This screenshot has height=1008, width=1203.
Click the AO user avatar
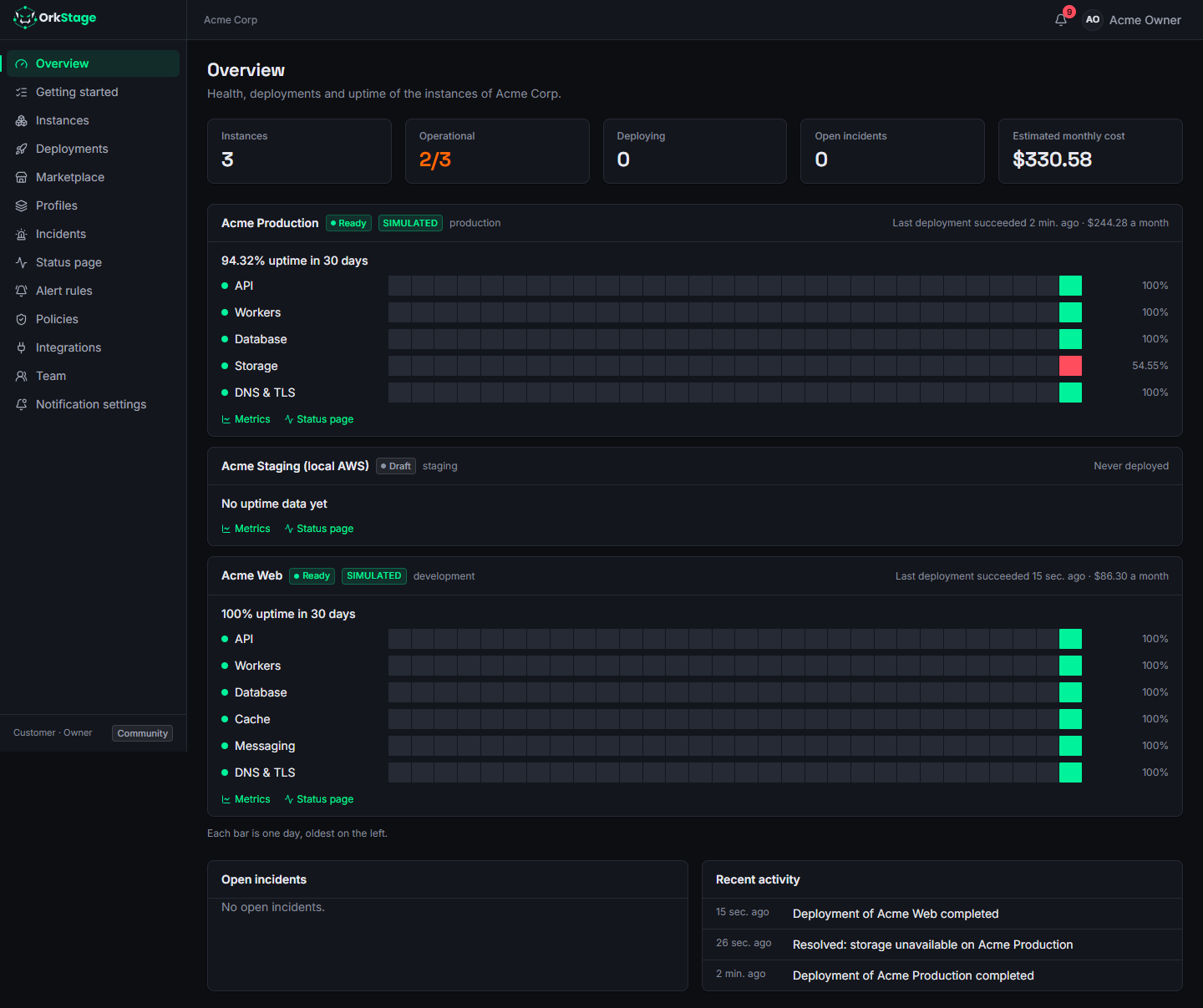click(1092, 19)
